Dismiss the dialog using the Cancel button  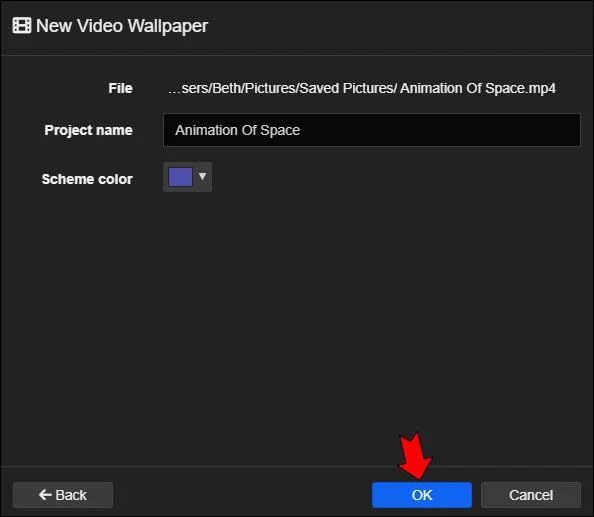click(531, 495)
